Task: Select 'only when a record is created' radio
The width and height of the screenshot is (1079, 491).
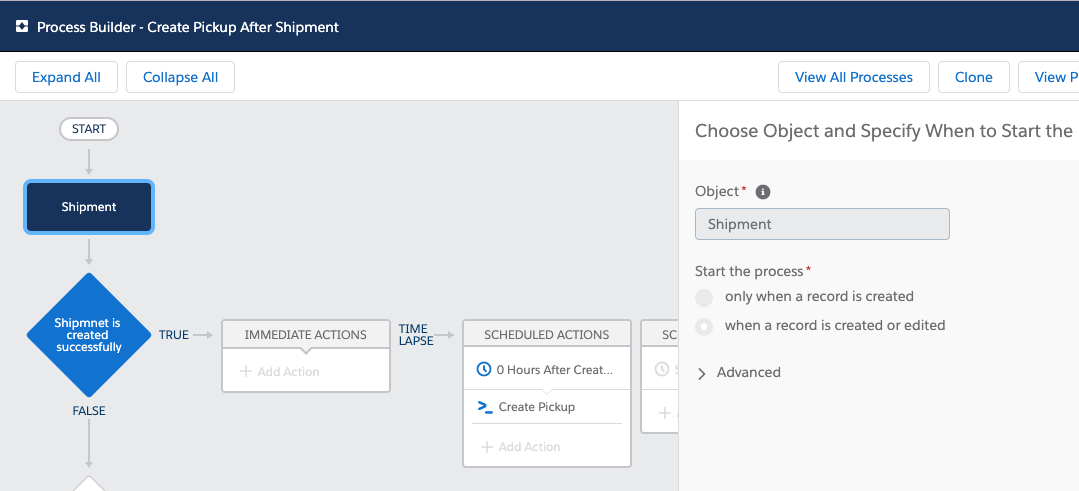Action: coord(704,297)
